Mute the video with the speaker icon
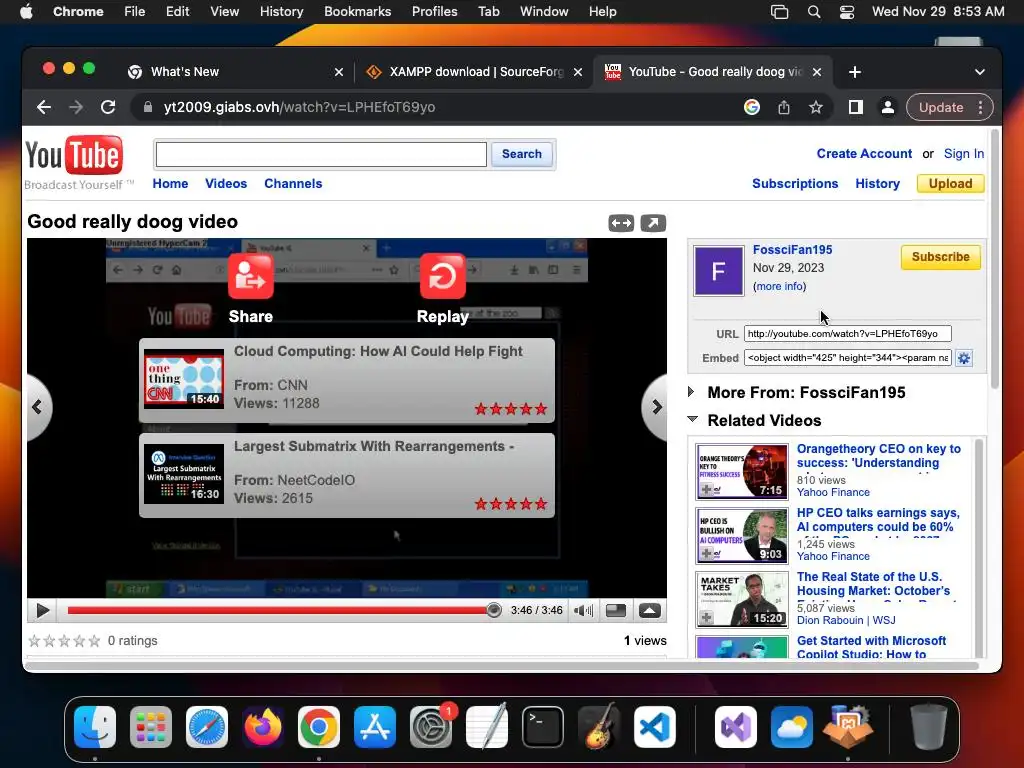Viewport: 1024px width, 768px height. click(583, 611)
